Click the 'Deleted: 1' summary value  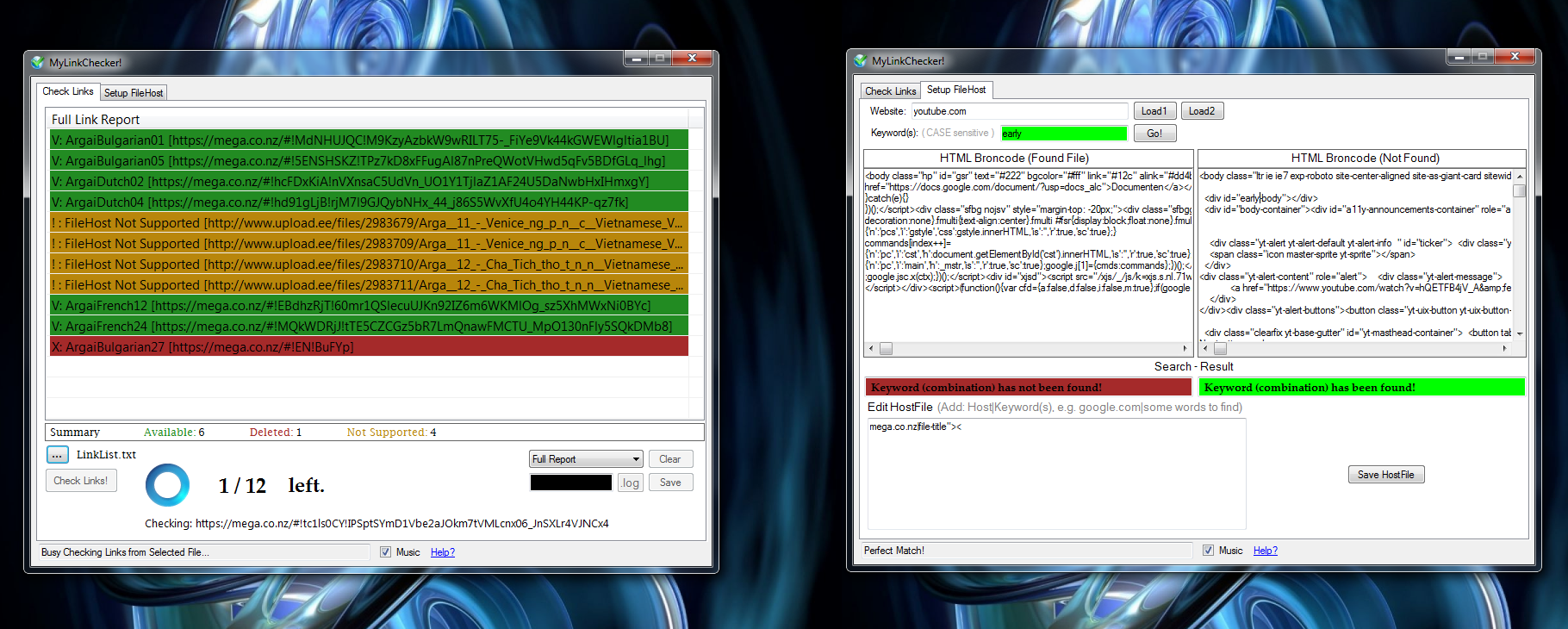[x=276, y=433]
